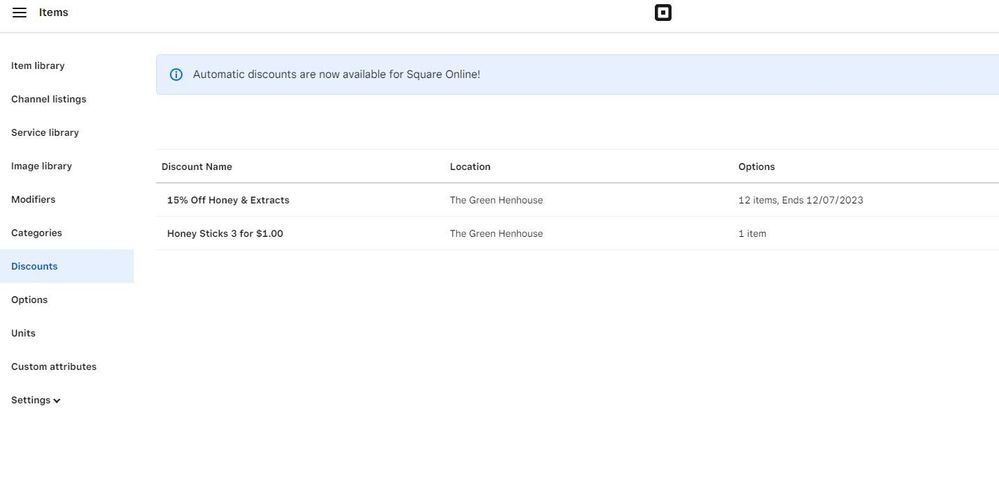The width and height of the screenshot is (999, 487).
Task: Click the info icon in the banner
Action: pos(176,75)
